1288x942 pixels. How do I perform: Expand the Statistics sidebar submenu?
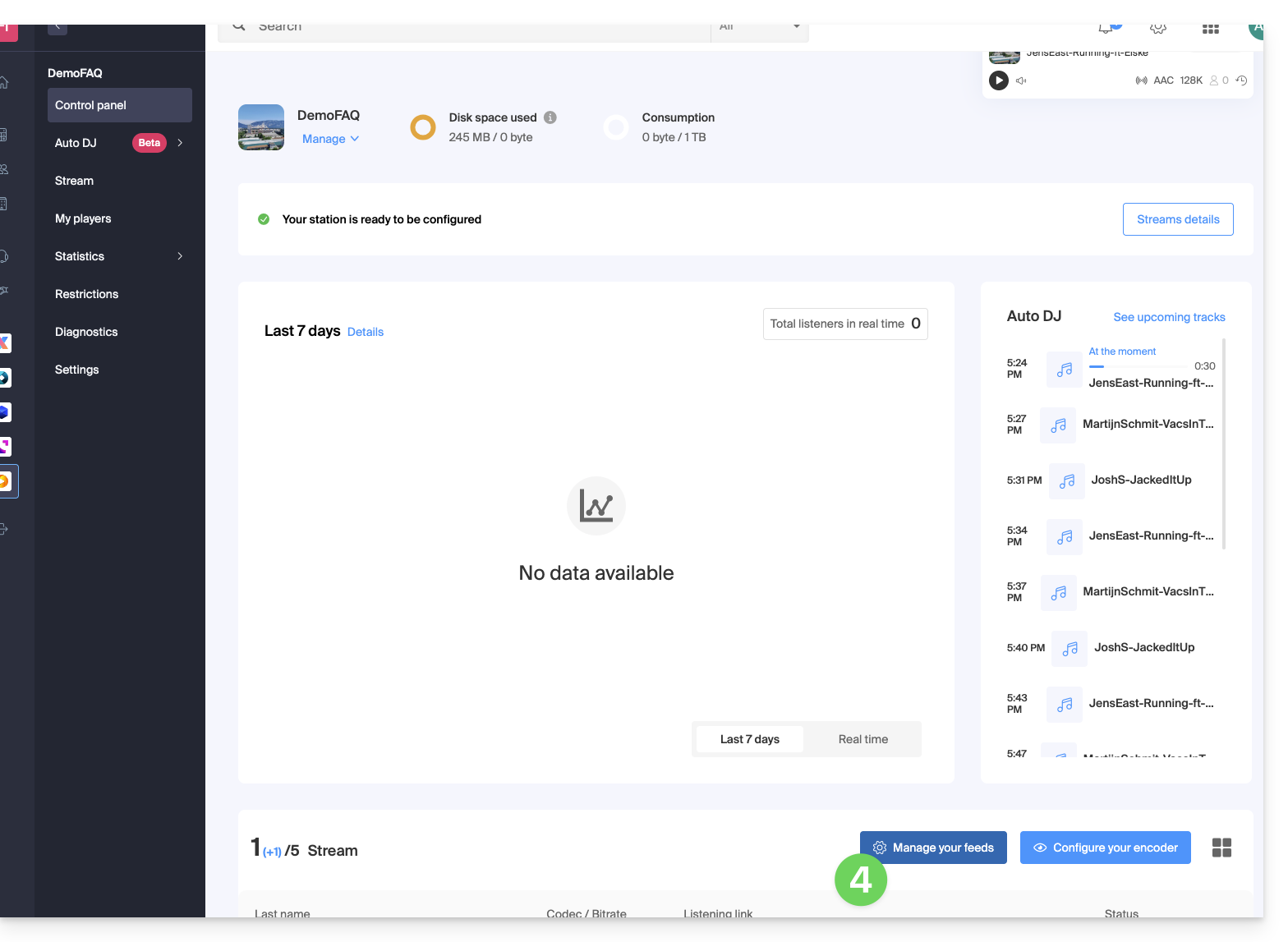pyautogui.click(x=180, y=256)
